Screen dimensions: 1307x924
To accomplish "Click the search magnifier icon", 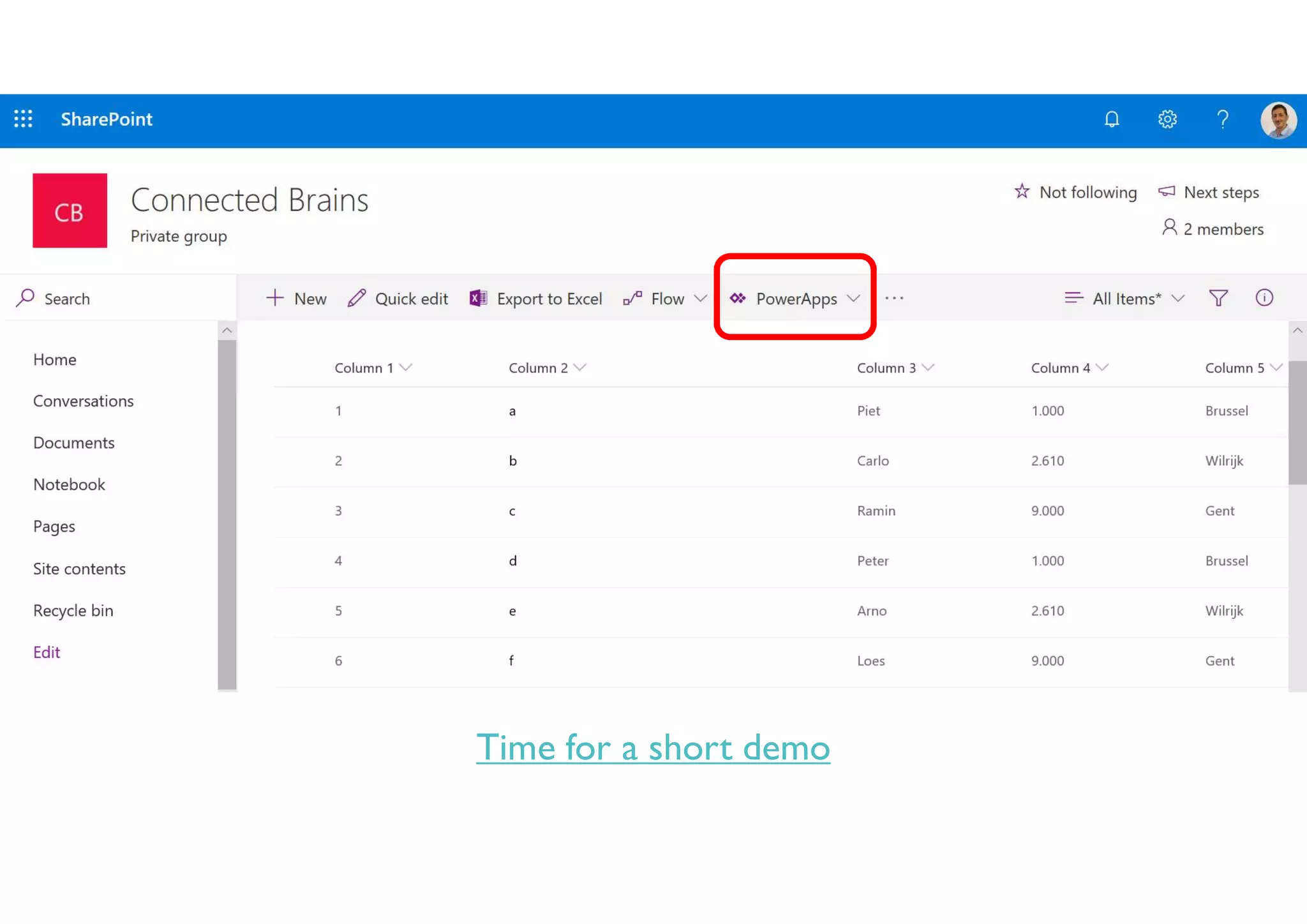I will (25, 298).
